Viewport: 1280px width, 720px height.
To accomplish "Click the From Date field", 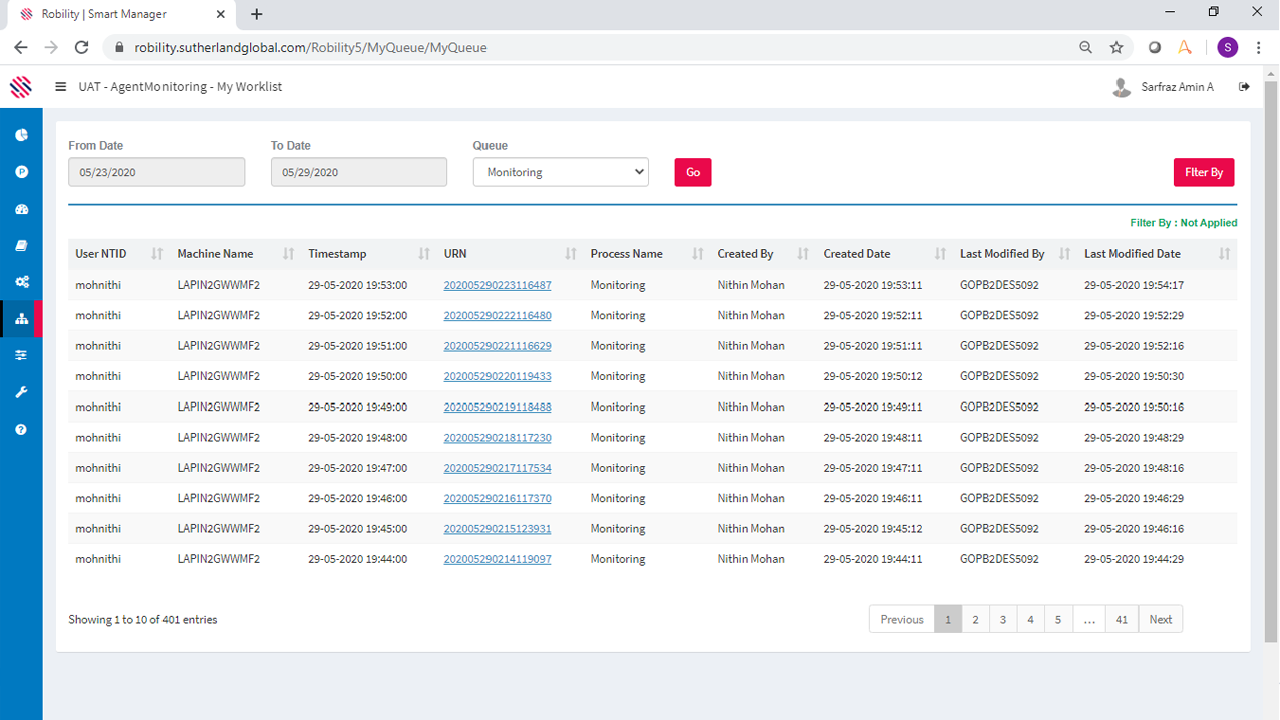I will pos(157,172).
